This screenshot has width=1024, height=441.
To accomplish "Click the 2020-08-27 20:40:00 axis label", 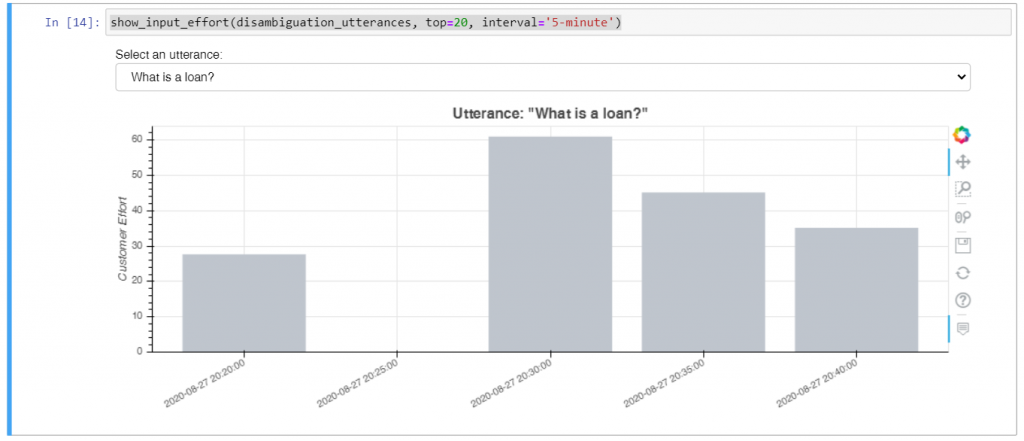I will coord(816,382).
